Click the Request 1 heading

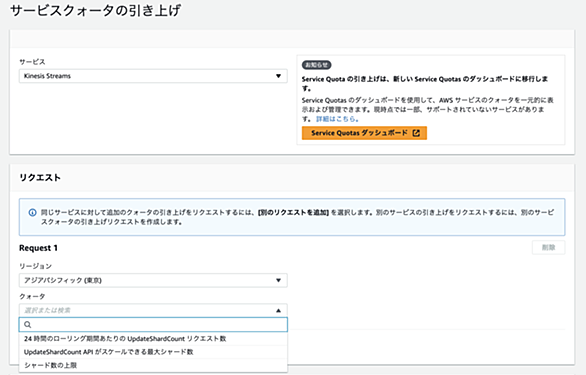click(38, 248)
